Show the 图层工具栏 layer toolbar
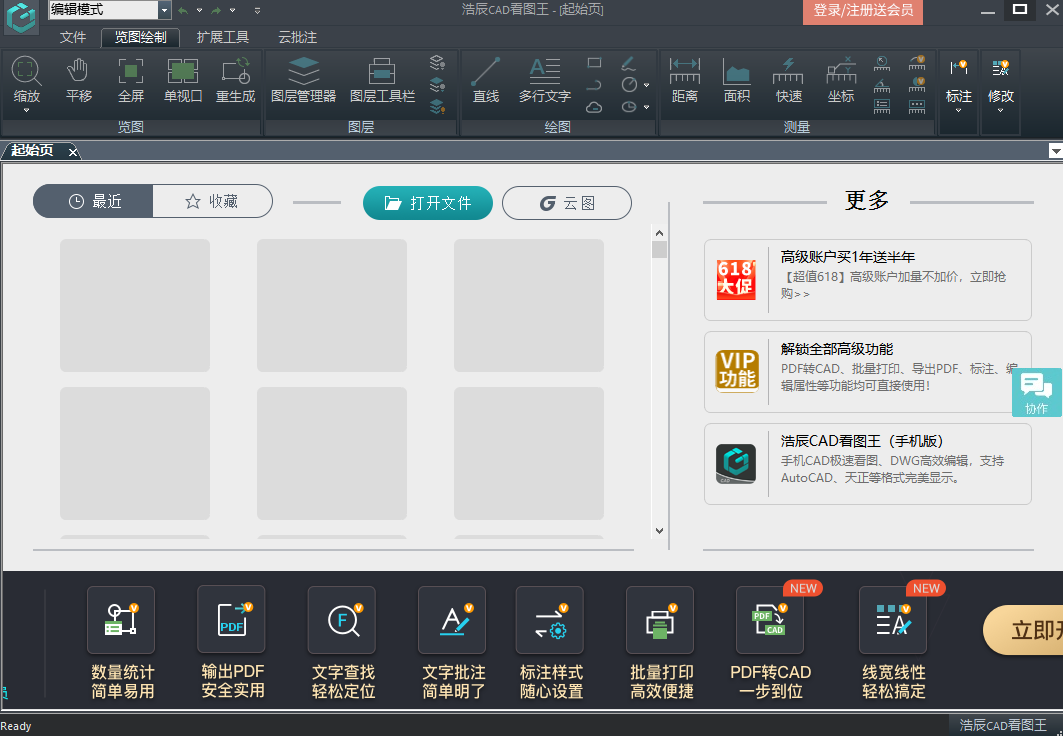 point(382,80)
